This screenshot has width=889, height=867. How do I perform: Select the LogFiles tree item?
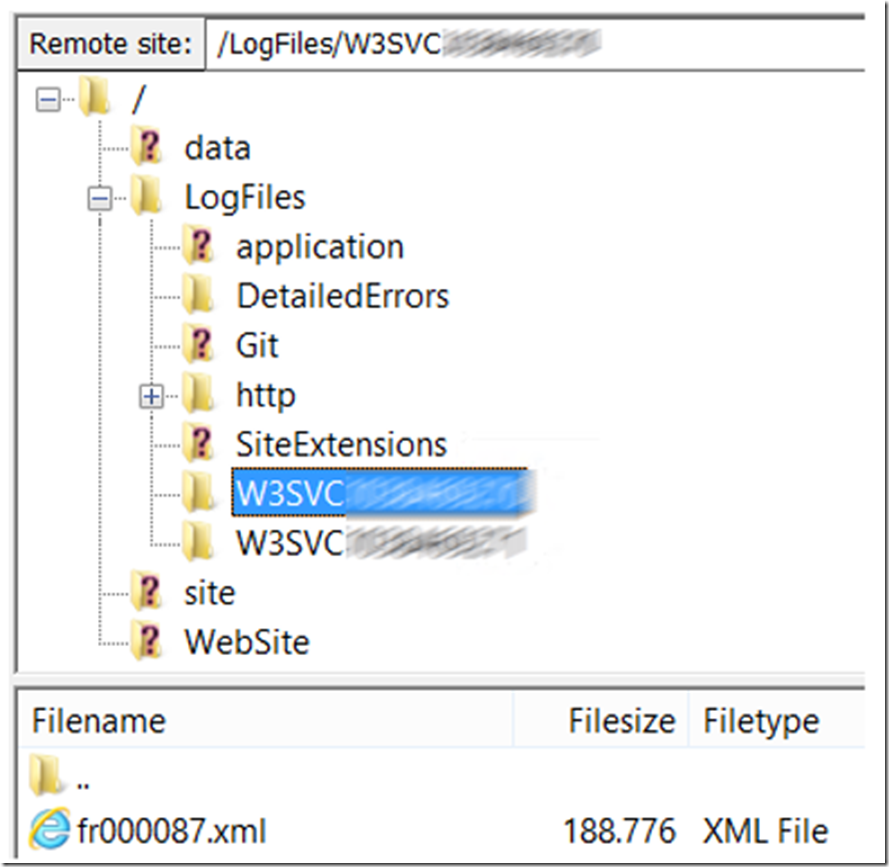tap(245, 197)
